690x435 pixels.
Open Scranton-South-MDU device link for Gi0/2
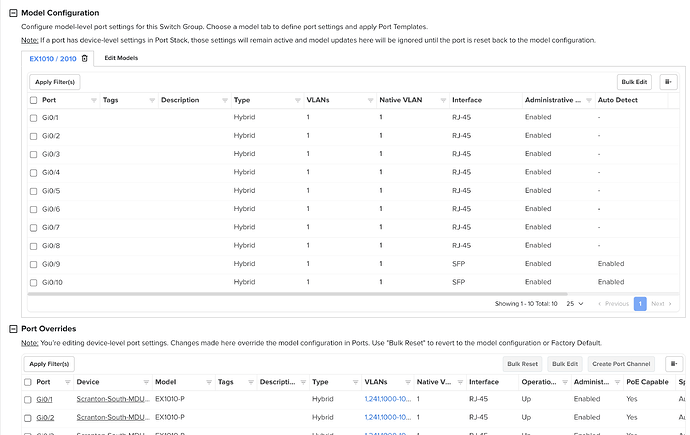(113, 417)
